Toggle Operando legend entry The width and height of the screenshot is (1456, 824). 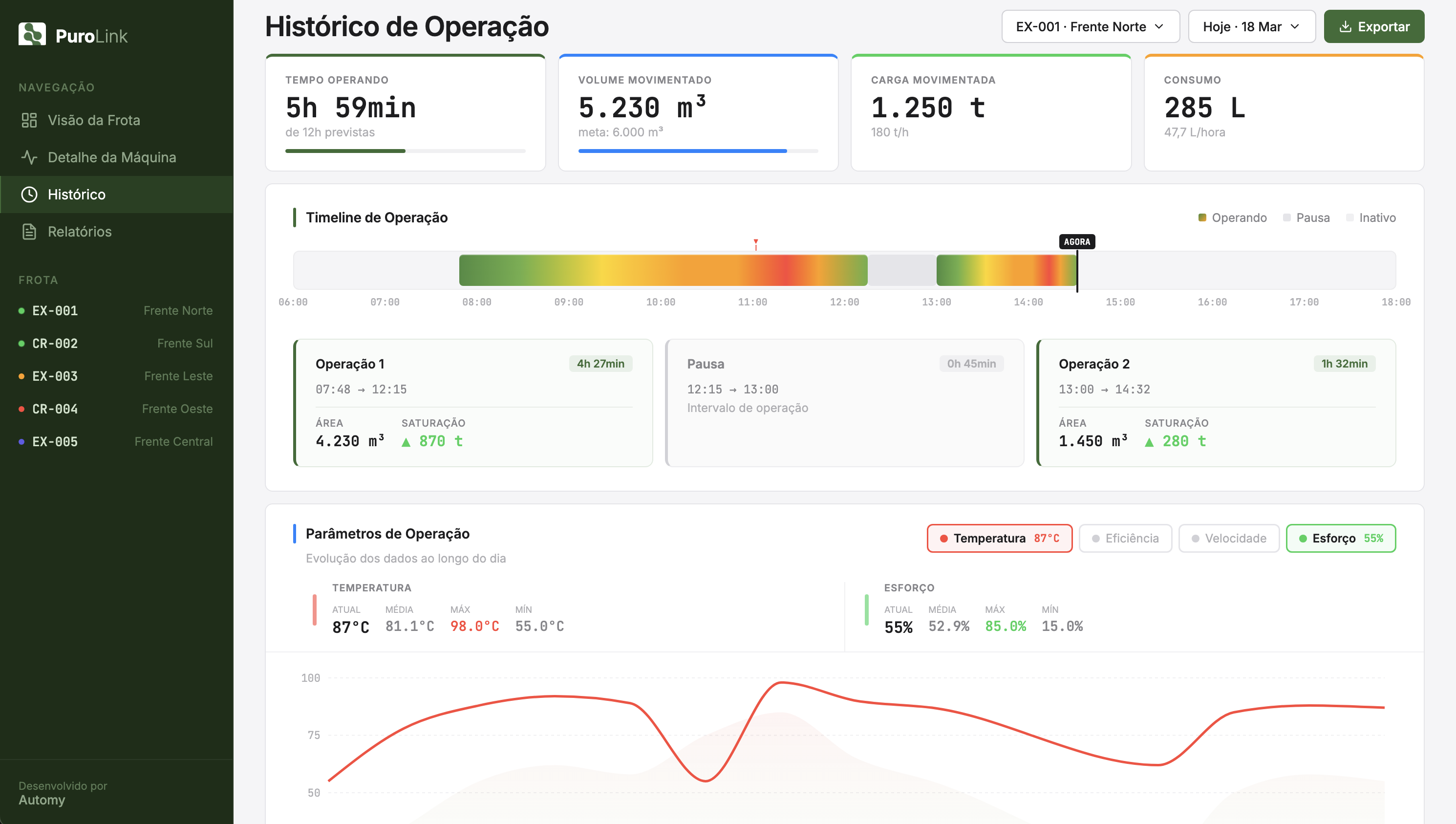(1233, 218)
